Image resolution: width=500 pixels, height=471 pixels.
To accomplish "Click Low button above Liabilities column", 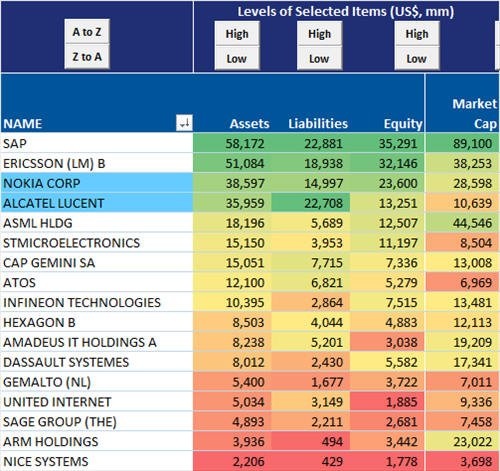I will [319, 59].
